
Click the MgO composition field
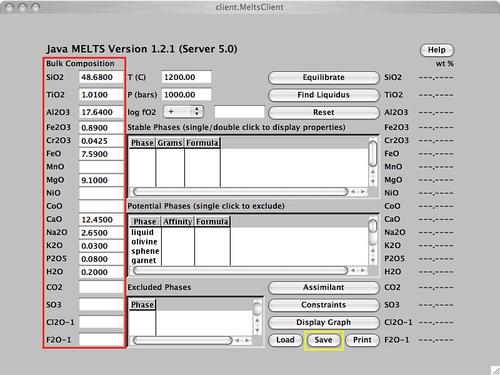click(101, 180)
